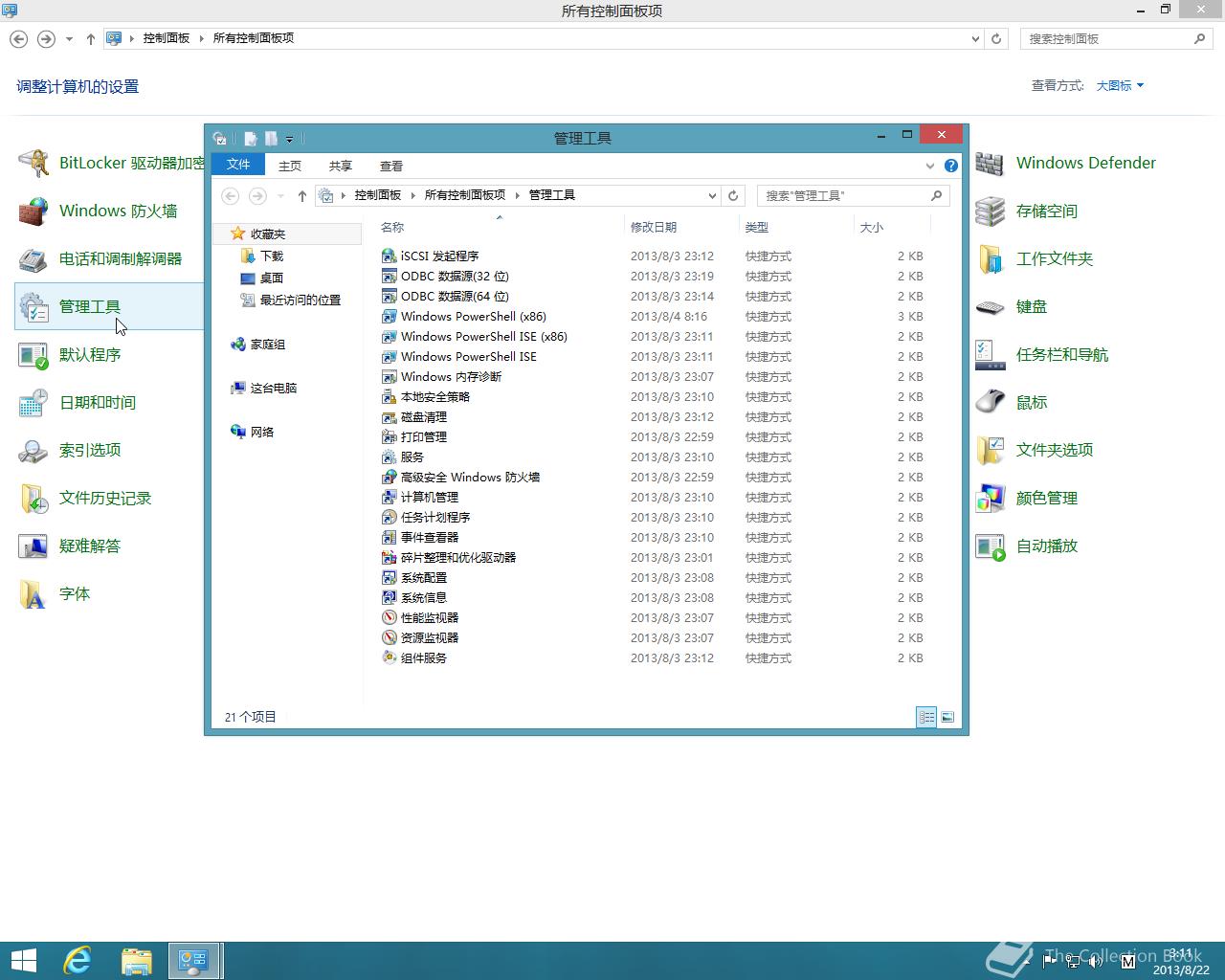Click the 任务计划程序 icon
The image size is (1225, 980).
tap(389, 517)
